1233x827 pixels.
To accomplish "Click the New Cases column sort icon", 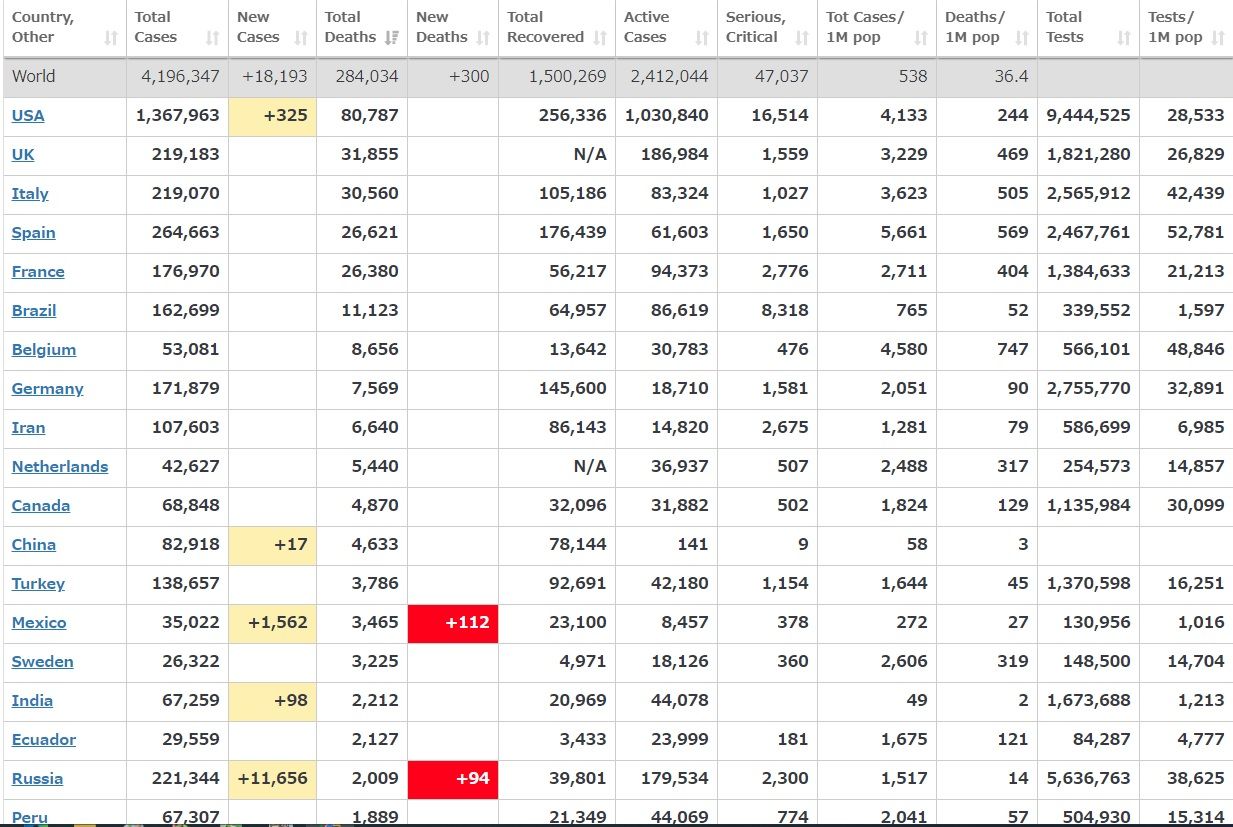I will (300, 38).
